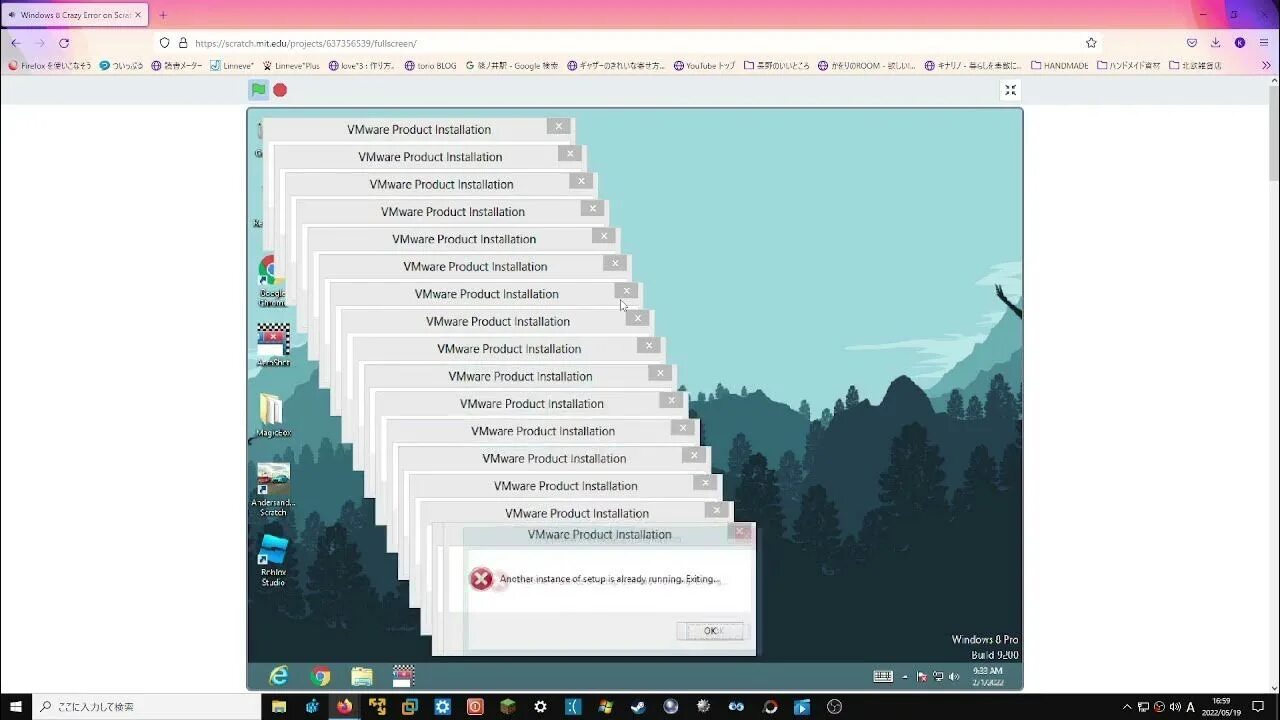Open the ついっぷる bookmark
1280x720 pixels.
coord(121,66)
